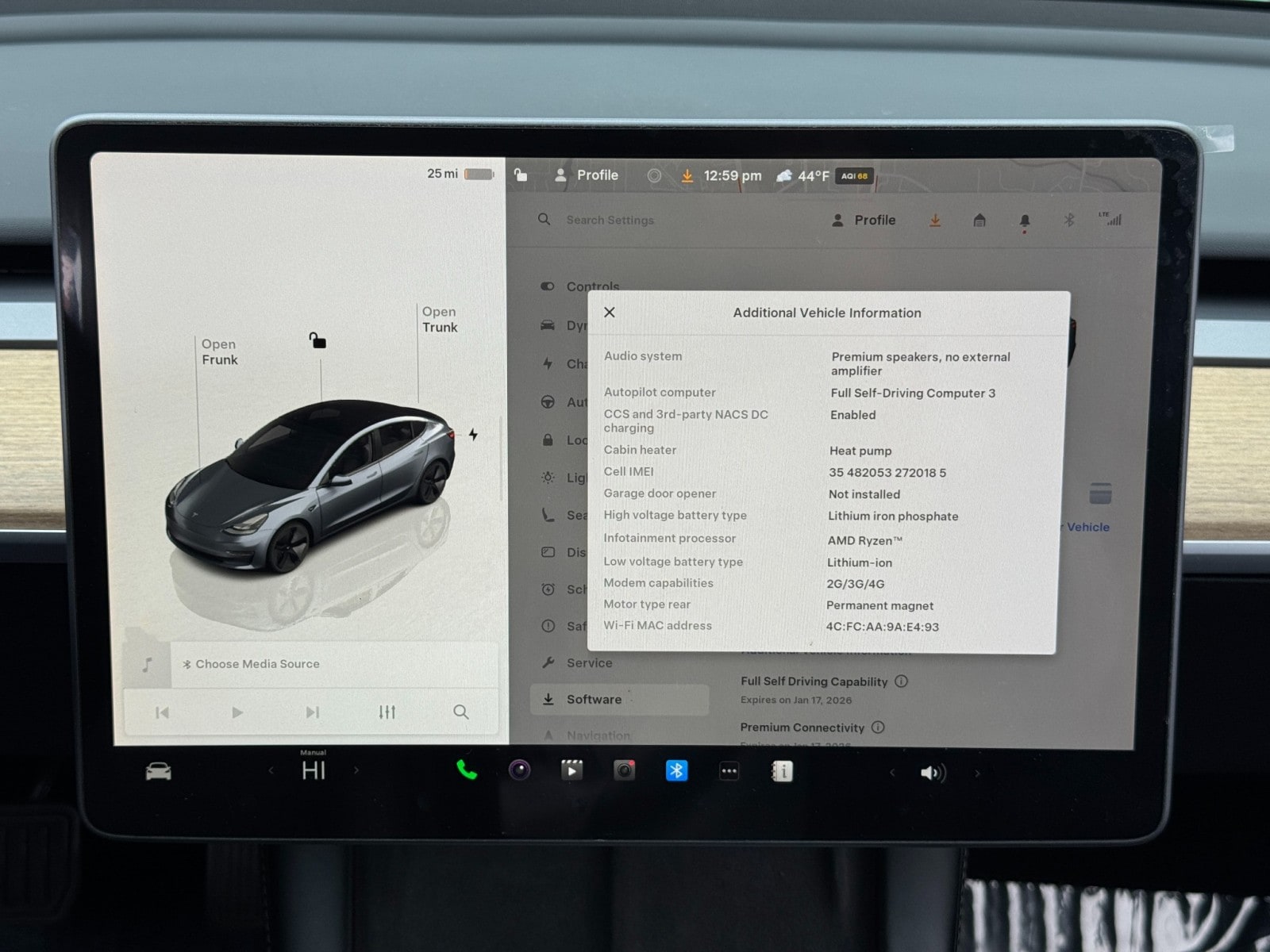Open the audio equalizer settings icon
This screenshot has width=1270, height=952.
pos(387,712)
